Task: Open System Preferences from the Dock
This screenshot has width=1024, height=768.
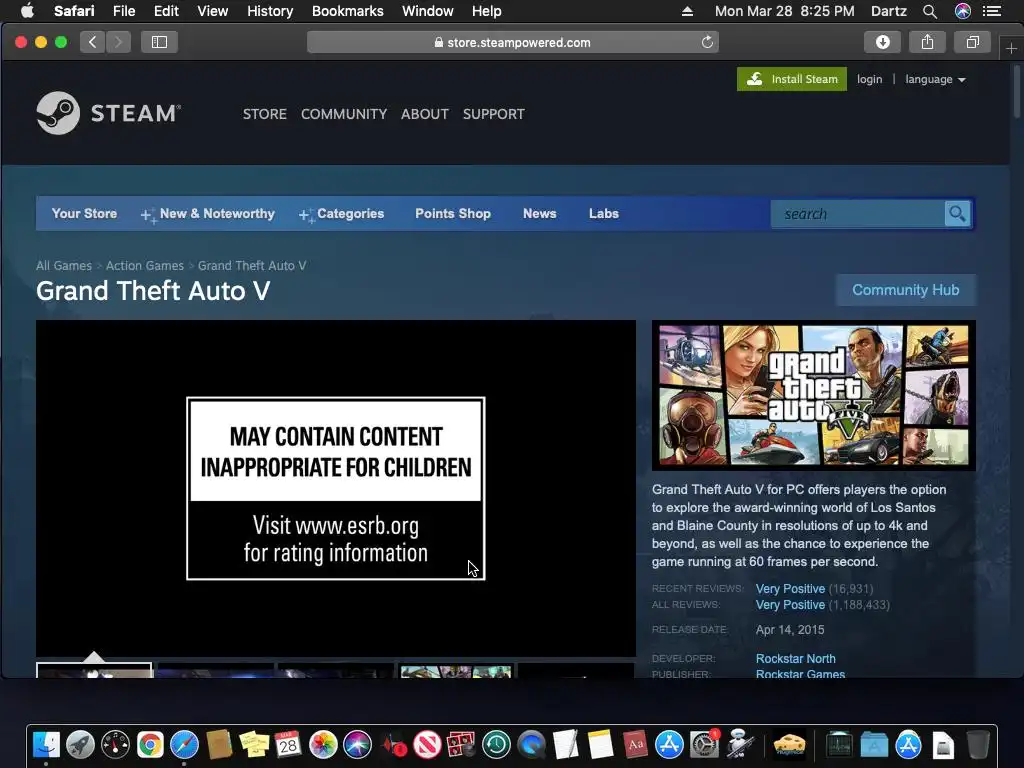Action: click(x=704, y=744)
